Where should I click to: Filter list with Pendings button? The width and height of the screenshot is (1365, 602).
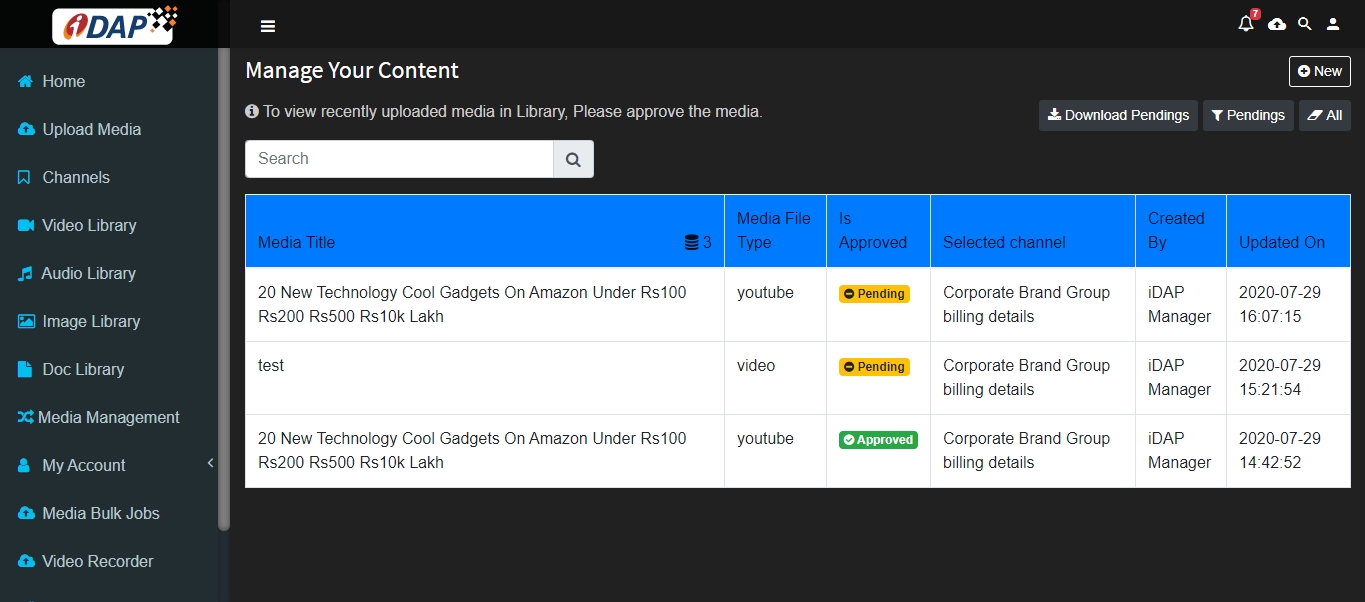1248,115
